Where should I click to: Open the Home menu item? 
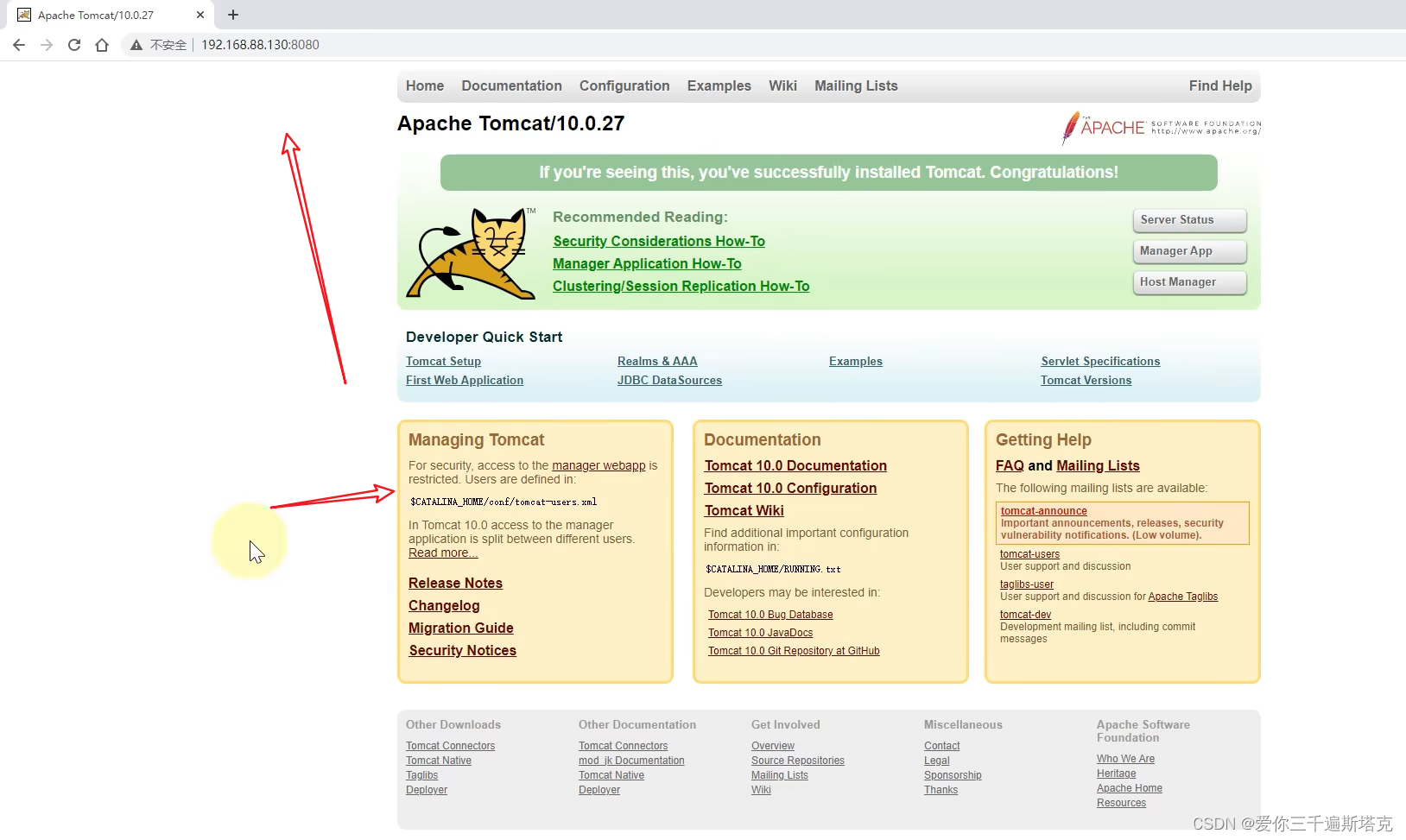[x=425, y=85]
